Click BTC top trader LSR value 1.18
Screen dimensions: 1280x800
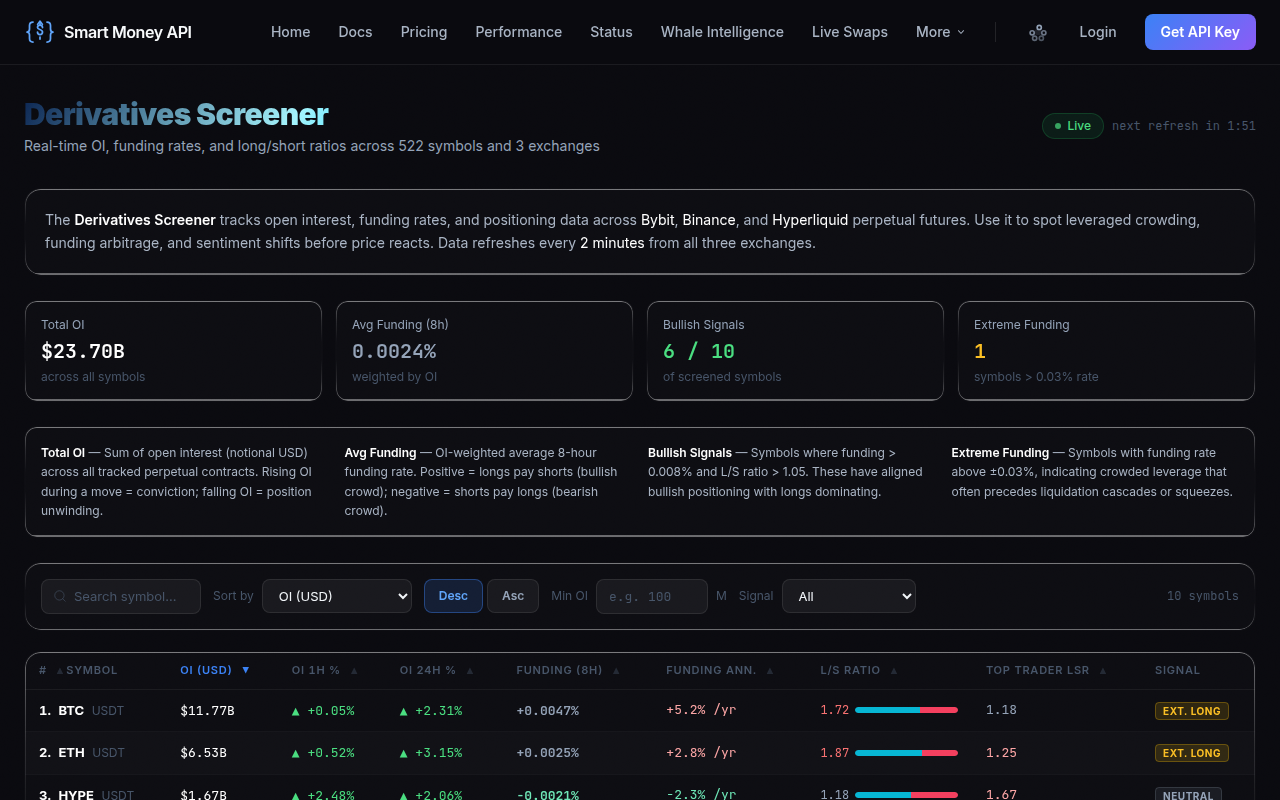(1001, 710)
